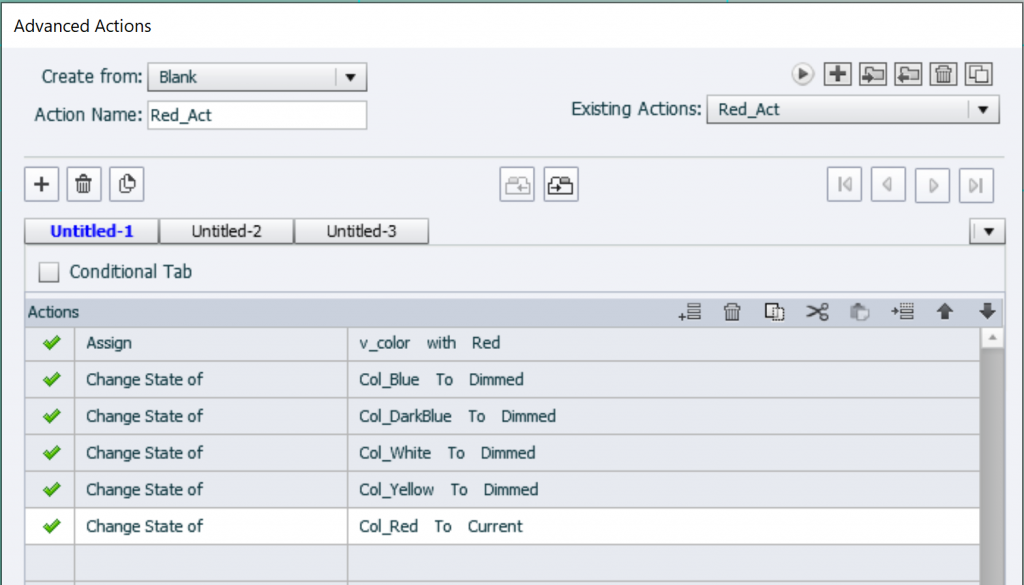The image size is (1024, 585).
Task: Open the decision tabs list dropdown arrow
Action: click(988, 232)
